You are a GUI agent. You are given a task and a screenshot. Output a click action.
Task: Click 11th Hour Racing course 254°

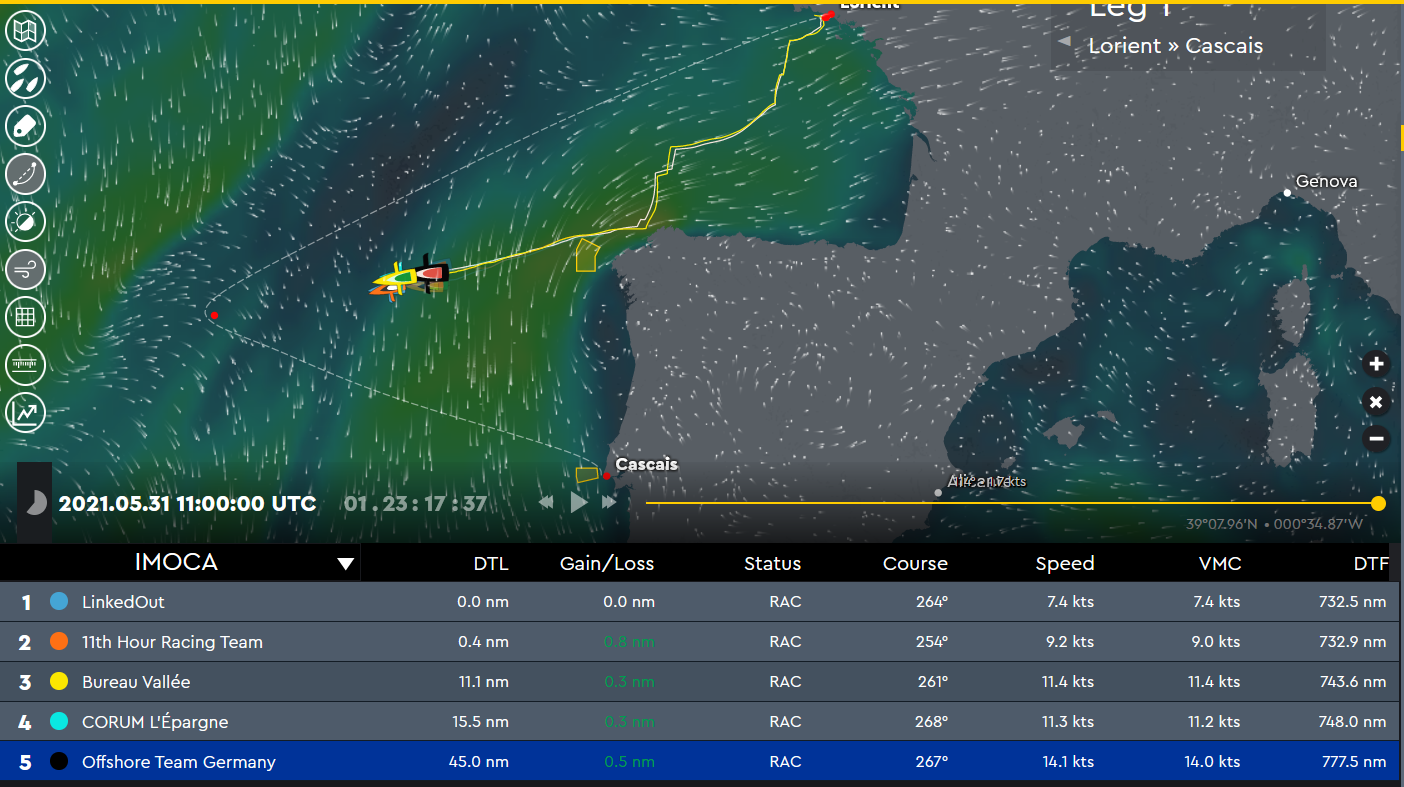point(931,642)
